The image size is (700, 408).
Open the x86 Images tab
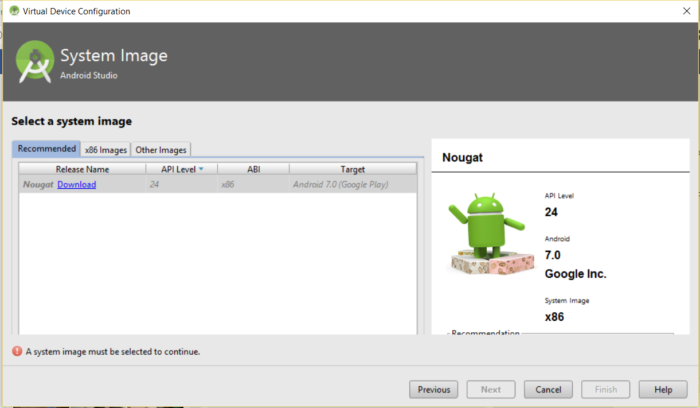click(x=106, y=150)
